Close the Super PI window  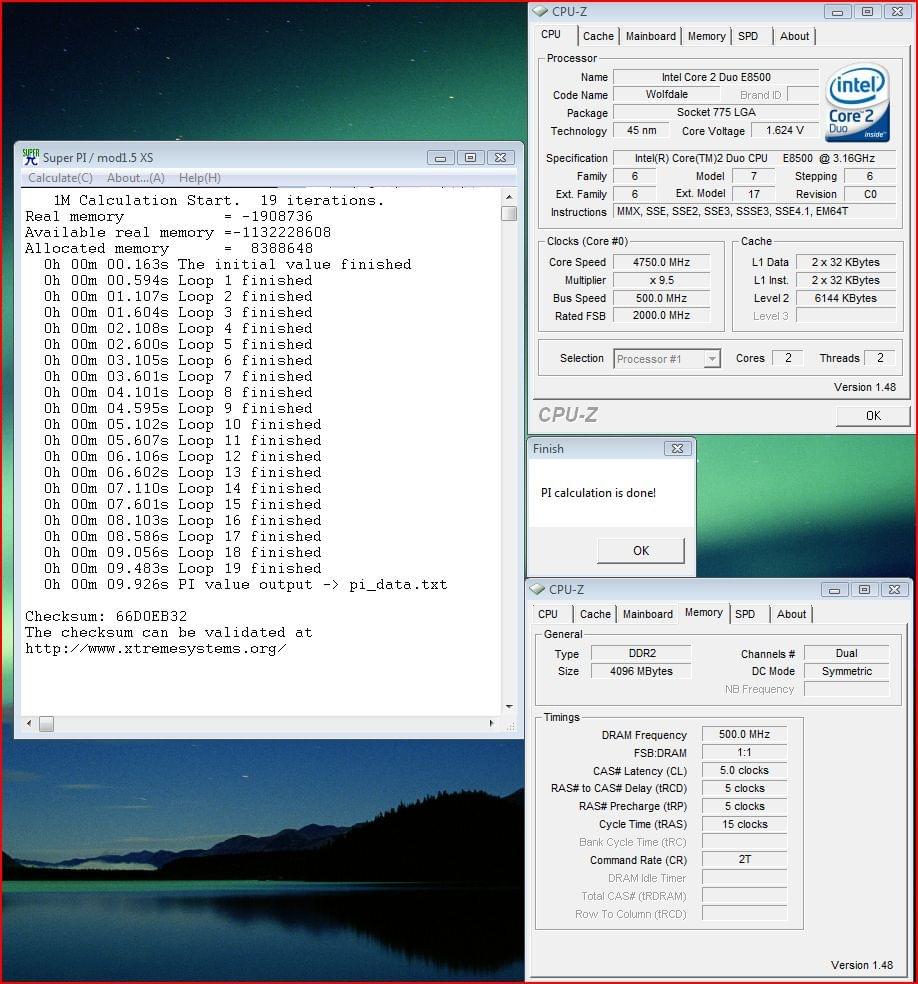pos(501,158)
